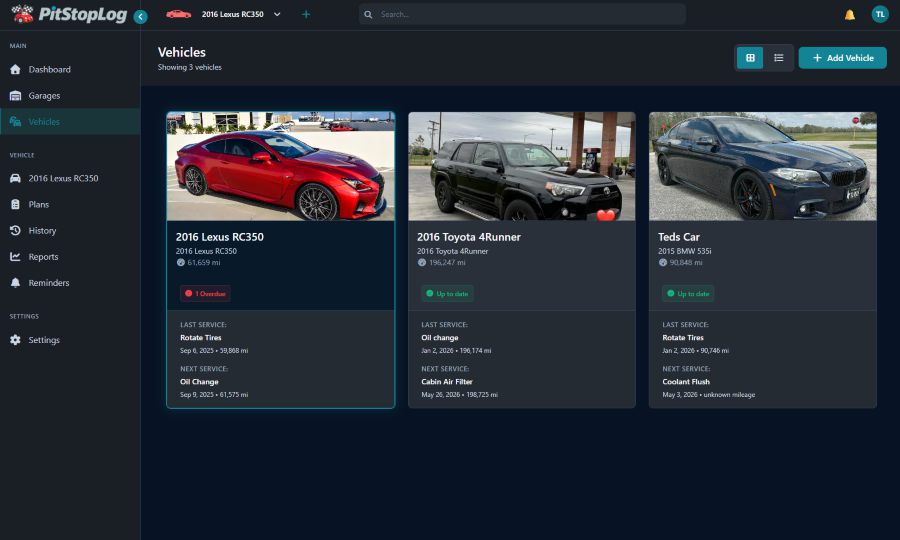Open the red Lexus RC350 photo
The width and height of the screenshot is (900, 540).
click(x=281, y=166)
